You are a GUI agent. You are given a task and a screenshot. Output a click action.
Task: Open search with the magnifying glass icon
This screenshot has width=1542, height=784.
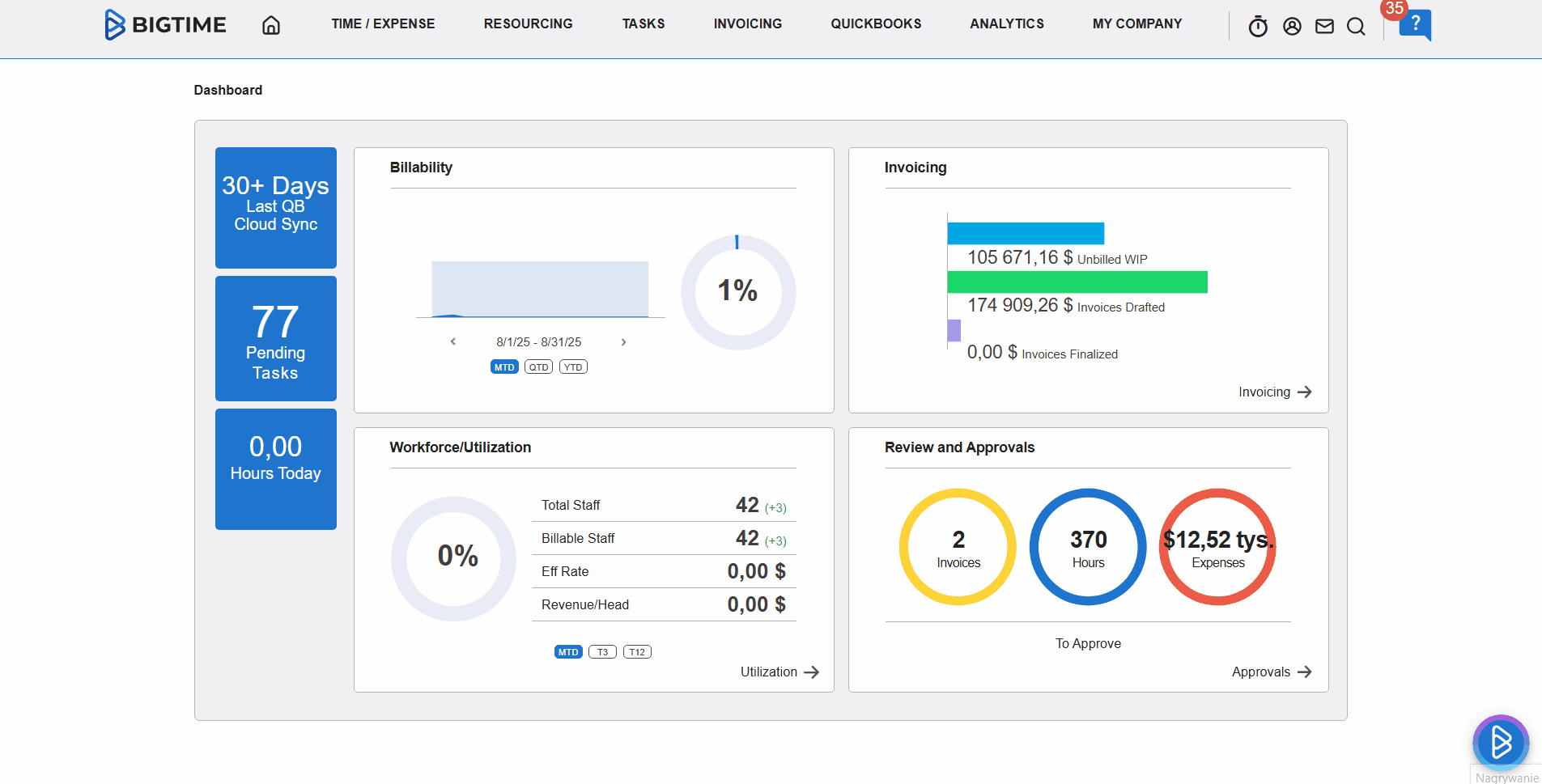(x=1356, y=26)
